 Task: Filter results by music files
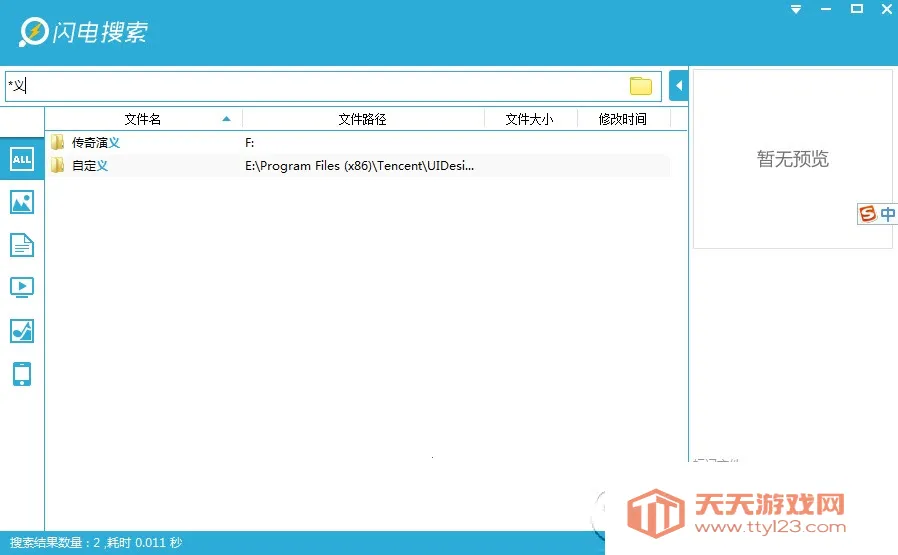pyautogui.click(x=22, y=331)
